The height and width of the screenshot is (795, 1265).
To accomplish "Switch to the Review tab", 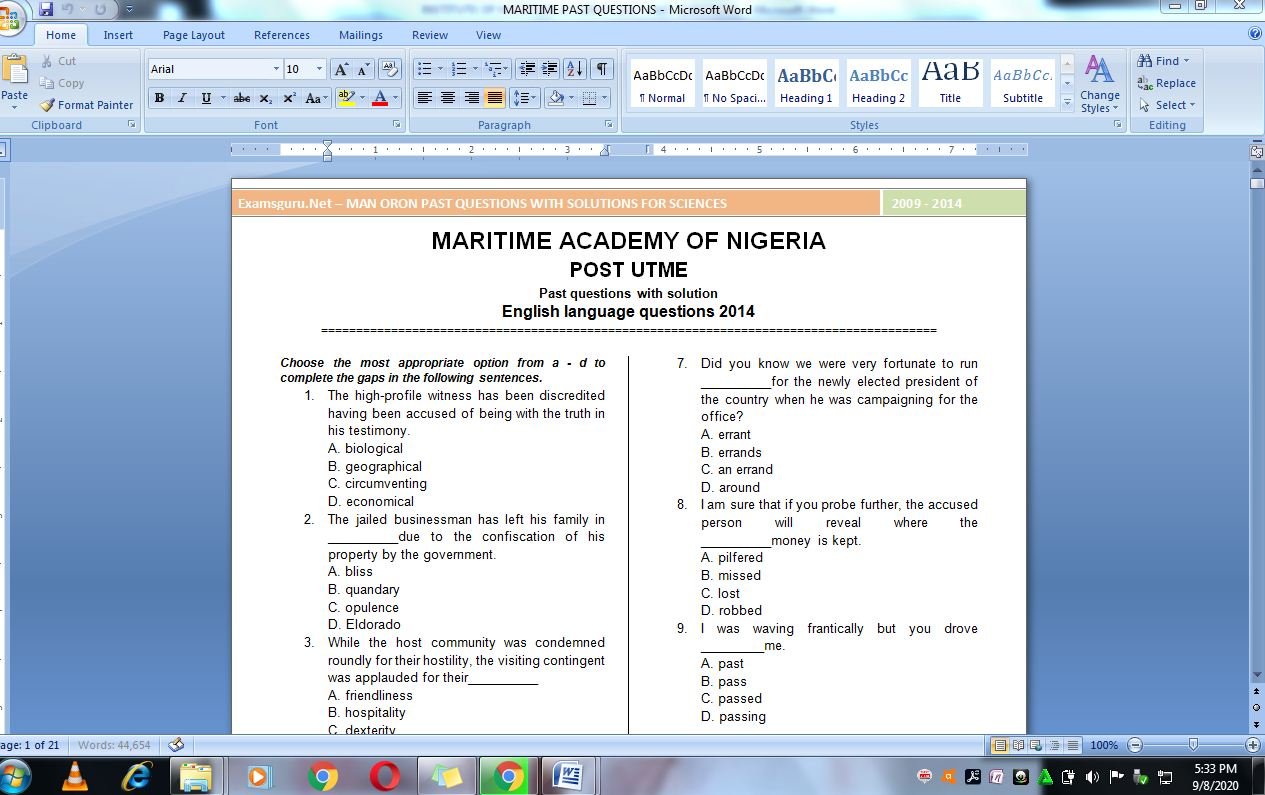I will click(430, 35).
